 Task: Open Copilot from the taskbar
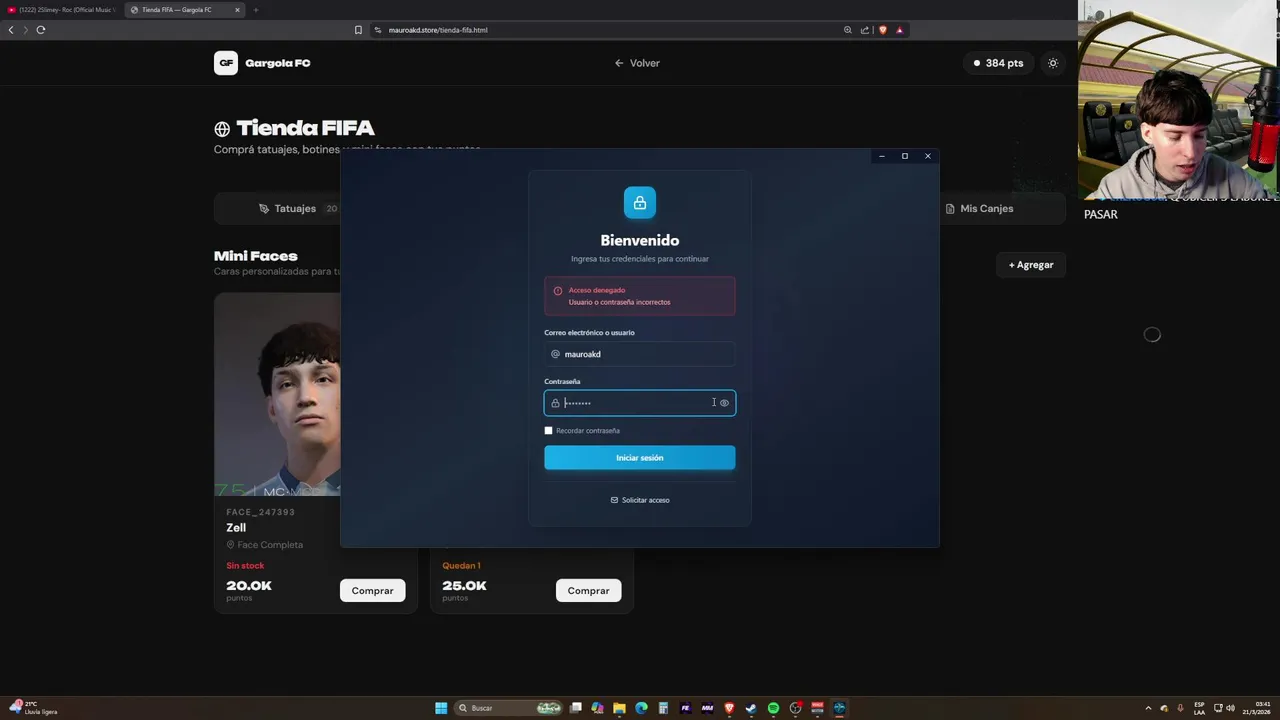[598, 708]
